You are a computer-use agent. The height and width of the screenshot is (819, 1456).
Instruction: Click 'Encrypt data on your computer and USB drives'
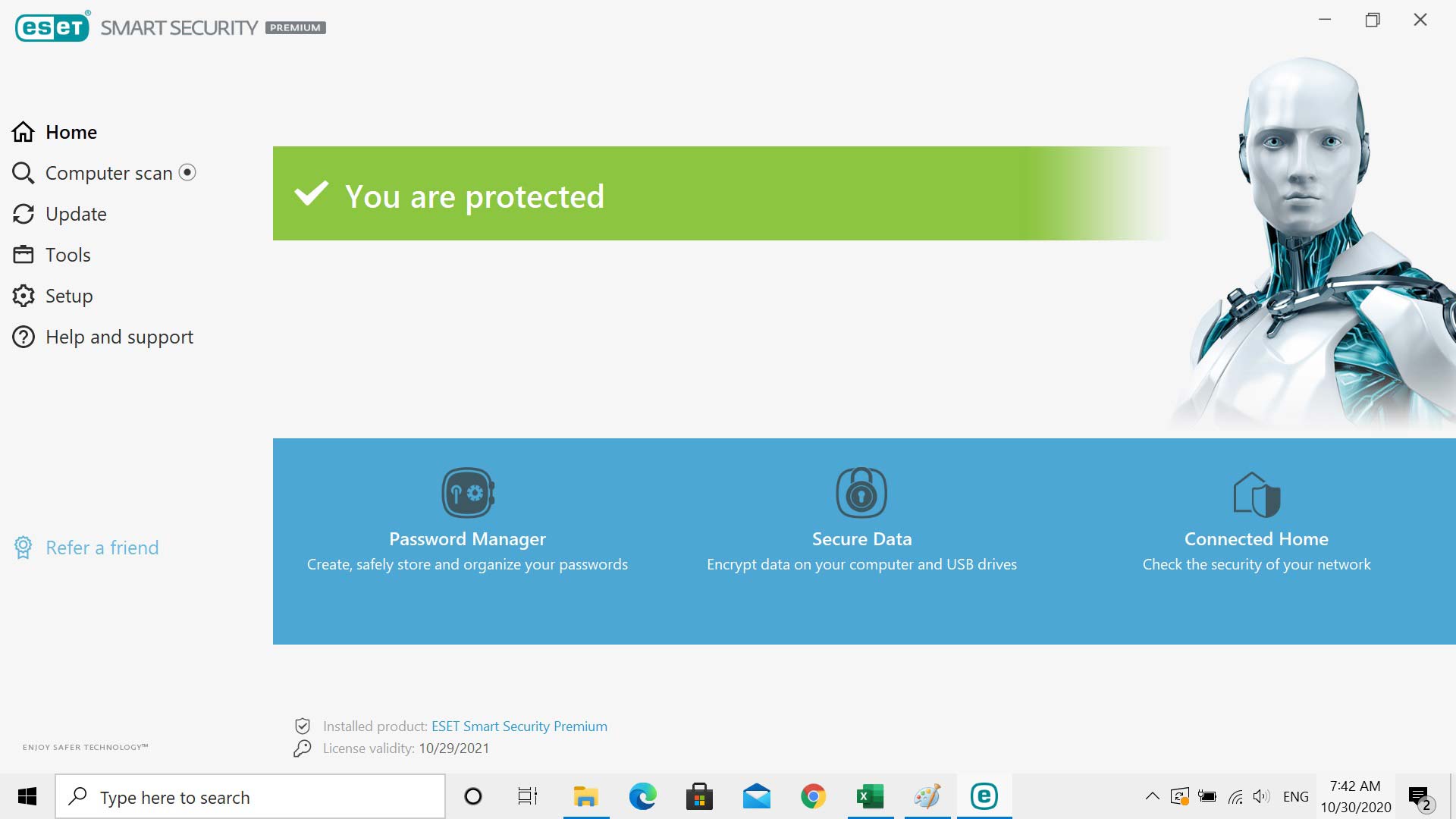click(x=861, y=564)
